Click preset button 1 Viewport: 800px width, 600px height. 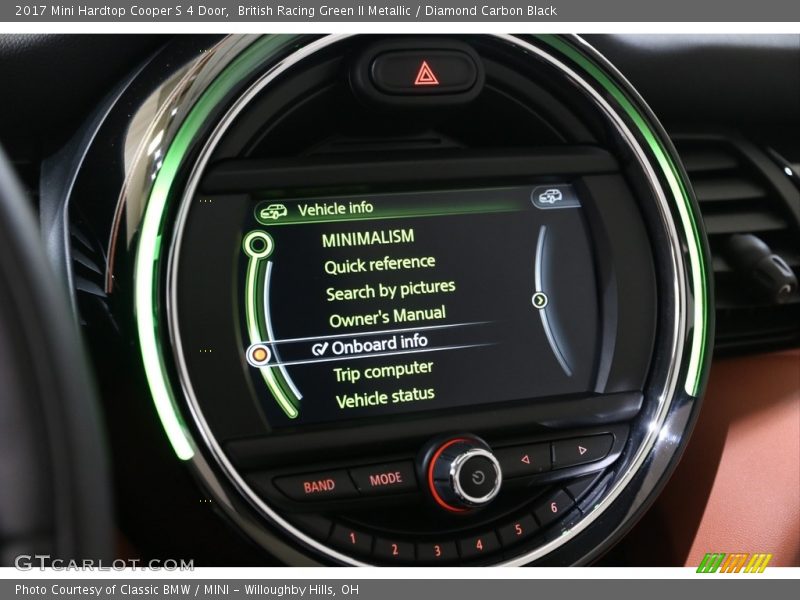[x=352, y=538]
